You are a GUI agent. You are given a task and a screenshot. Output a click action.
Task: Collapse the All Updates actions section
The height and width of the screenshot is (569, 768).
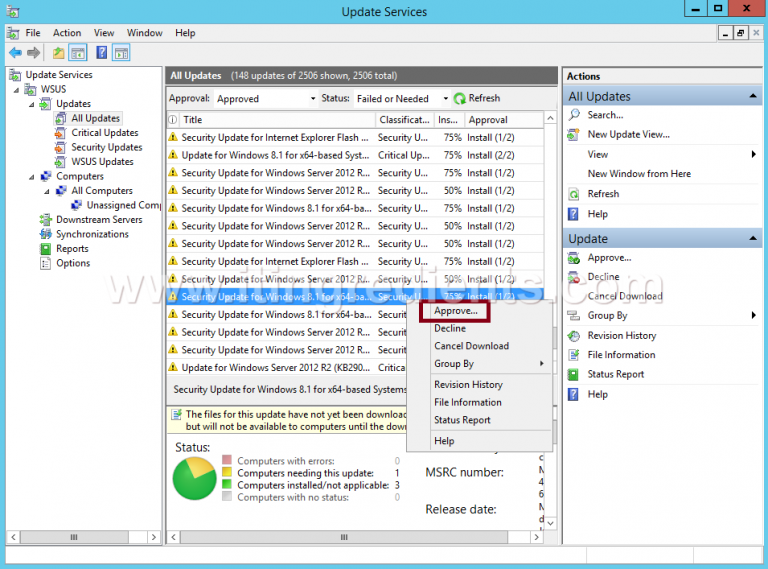pos(752,96)
